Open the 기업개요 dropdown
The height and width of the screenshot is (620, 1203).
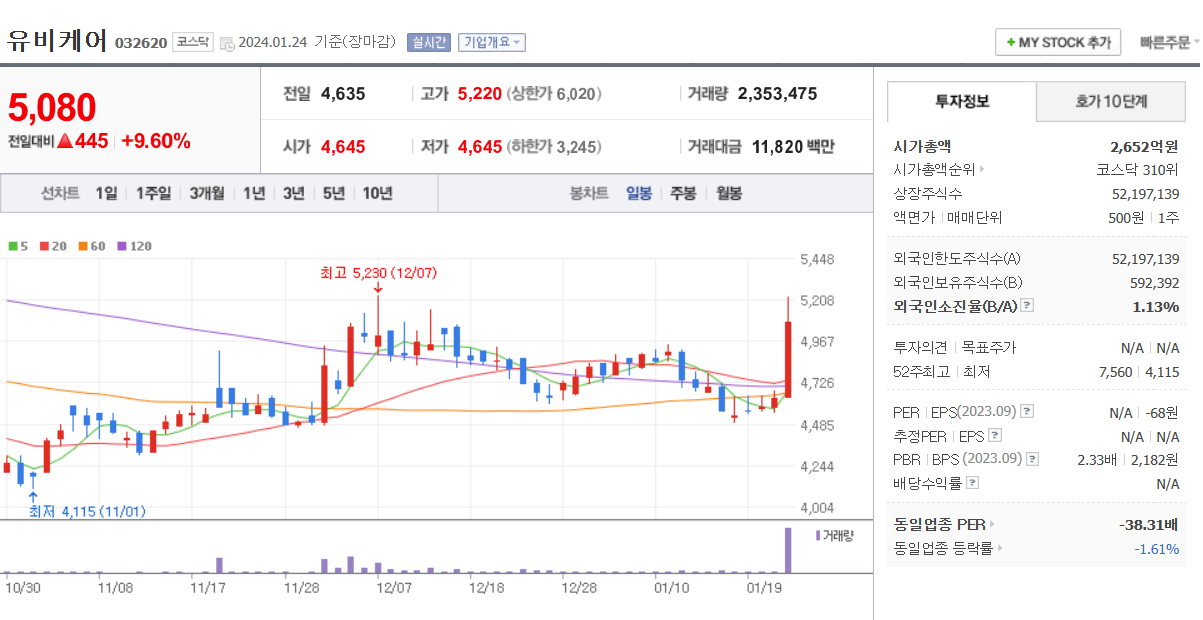492,42
